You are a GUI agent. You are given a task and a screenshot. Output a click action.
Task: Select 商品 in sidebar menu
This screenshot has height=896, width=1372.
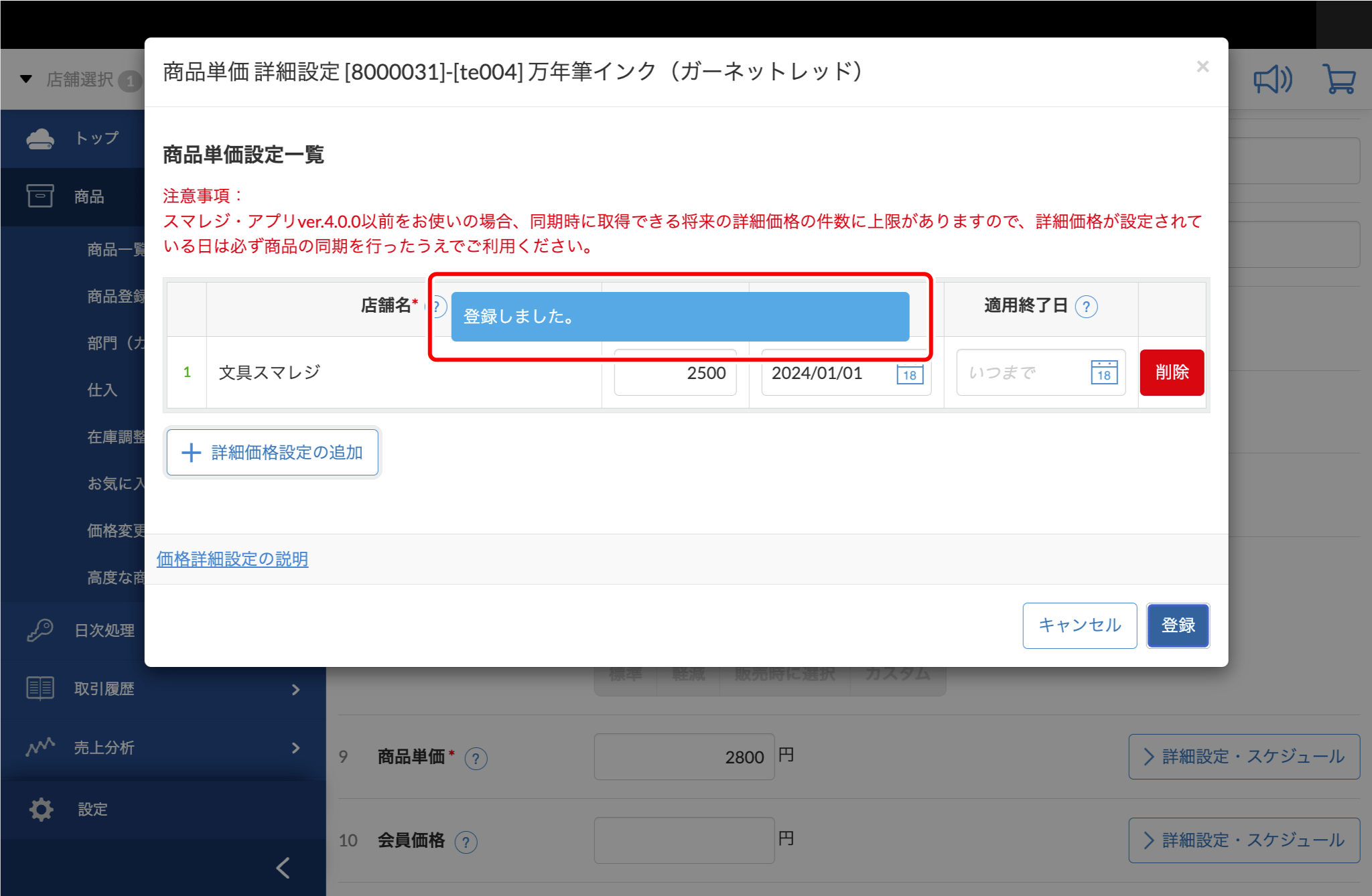tap(73, 196)
